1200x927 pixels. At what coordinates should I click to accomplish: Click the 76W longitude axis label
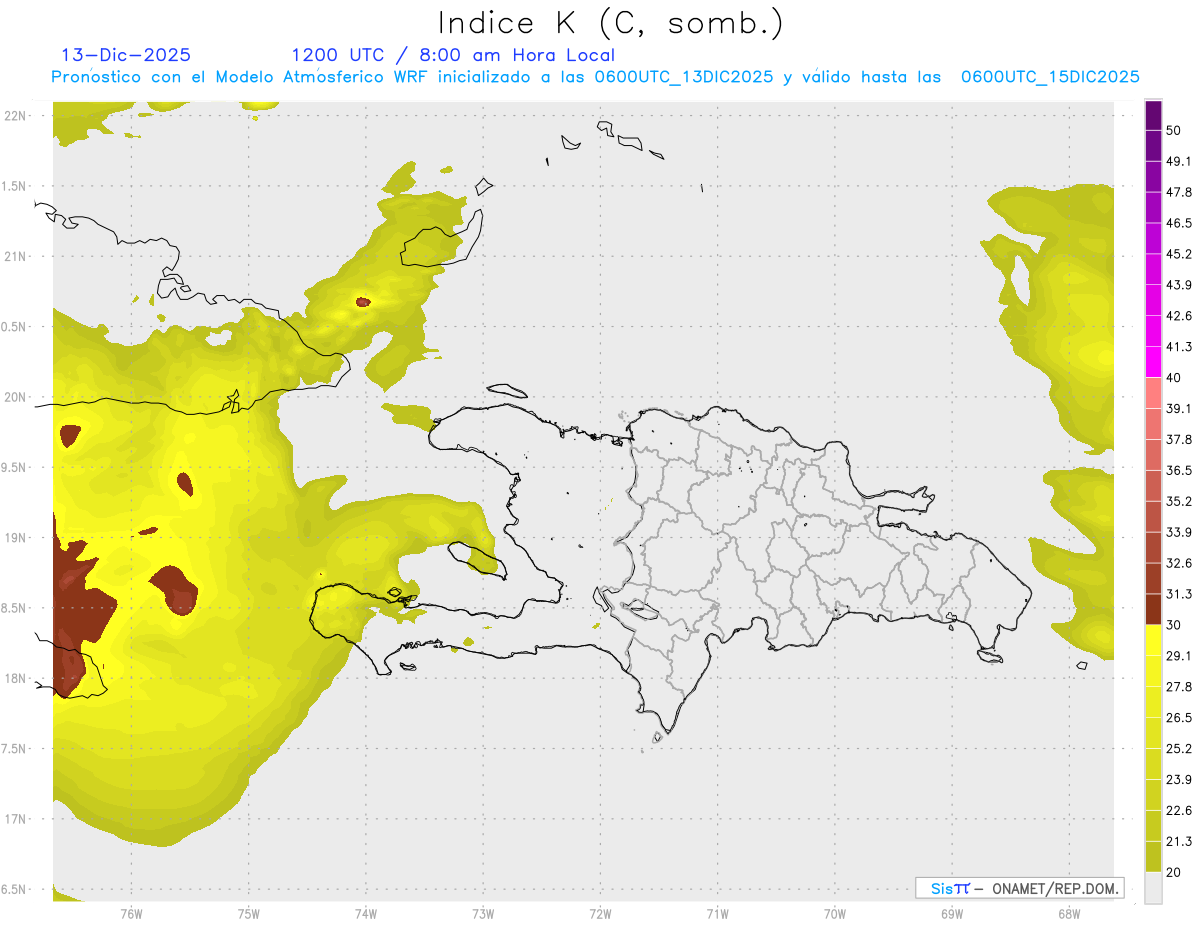click(131, 913)
